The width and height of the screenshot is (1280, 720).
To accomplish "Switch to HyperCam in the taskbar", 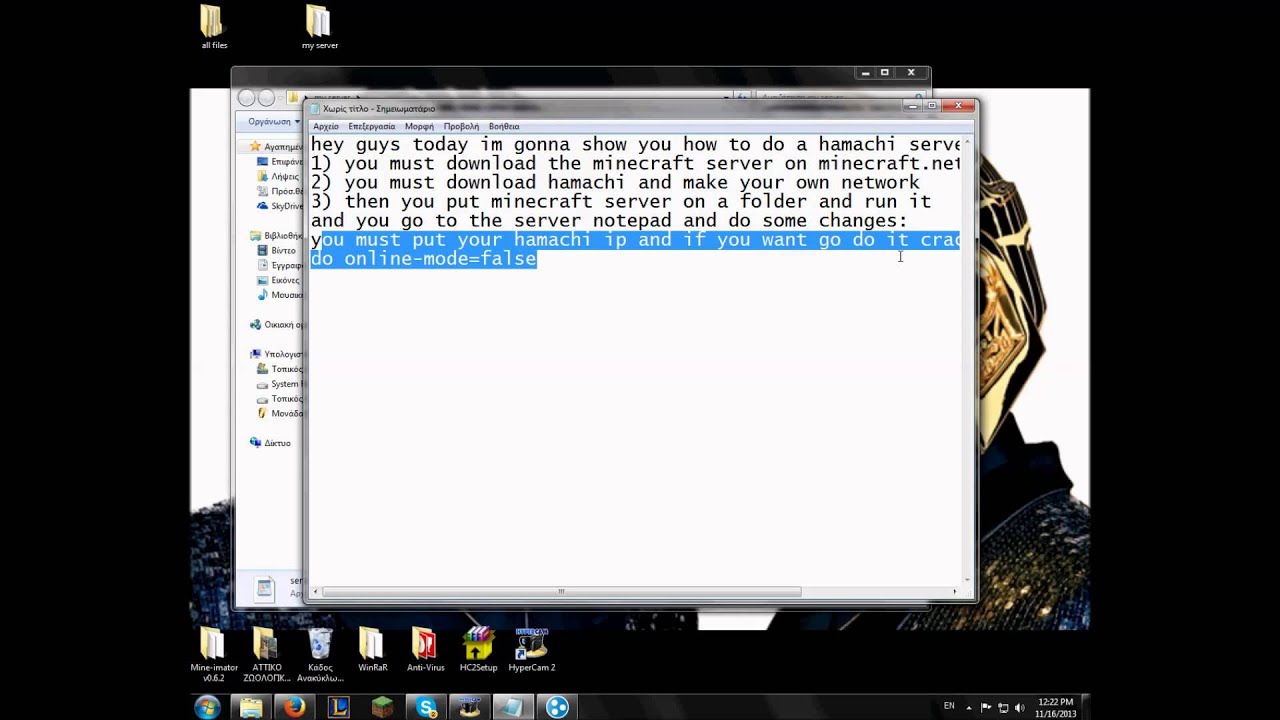I will 469,707.
